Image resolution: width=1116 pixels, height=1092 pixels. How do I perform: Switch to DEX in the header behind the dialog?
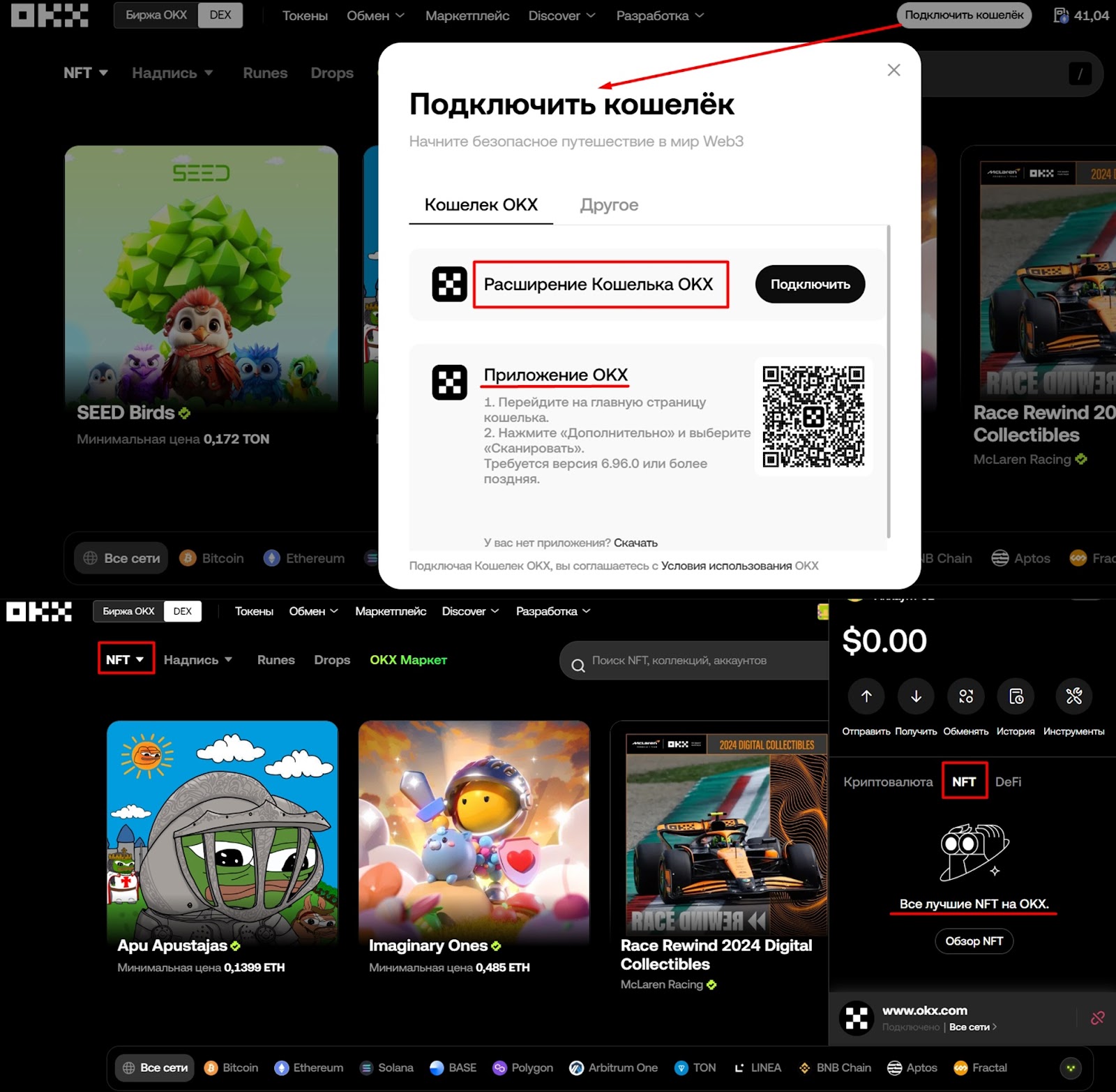(x=220, y=15)
